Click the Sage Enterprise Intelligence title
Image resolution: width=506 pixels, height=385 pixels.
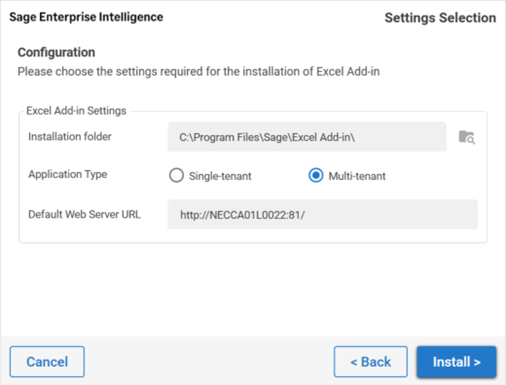86,17
